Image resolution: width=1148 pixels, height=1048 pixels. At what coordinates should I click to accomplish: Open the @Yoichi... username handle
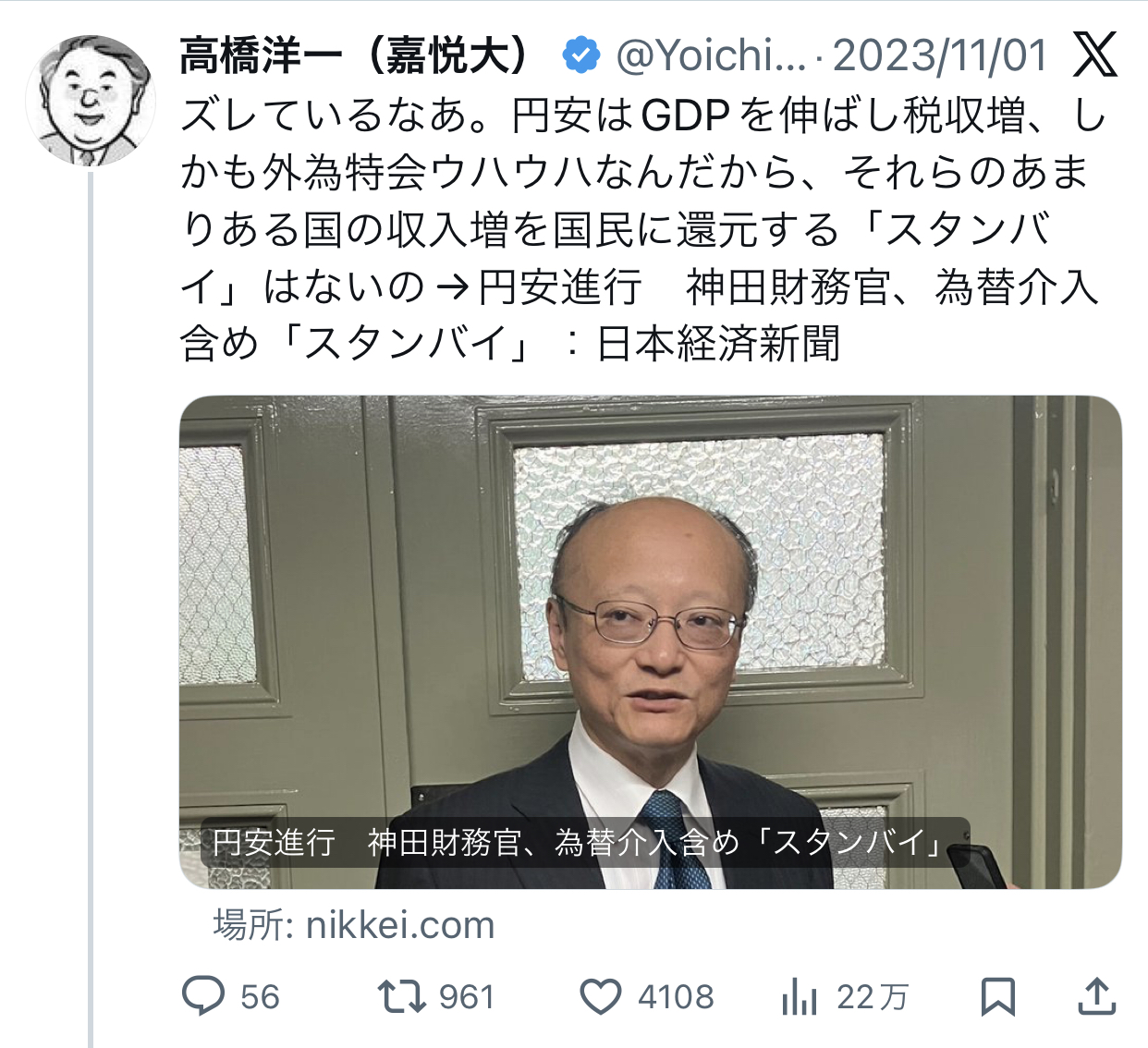click(x=711, y=55)
